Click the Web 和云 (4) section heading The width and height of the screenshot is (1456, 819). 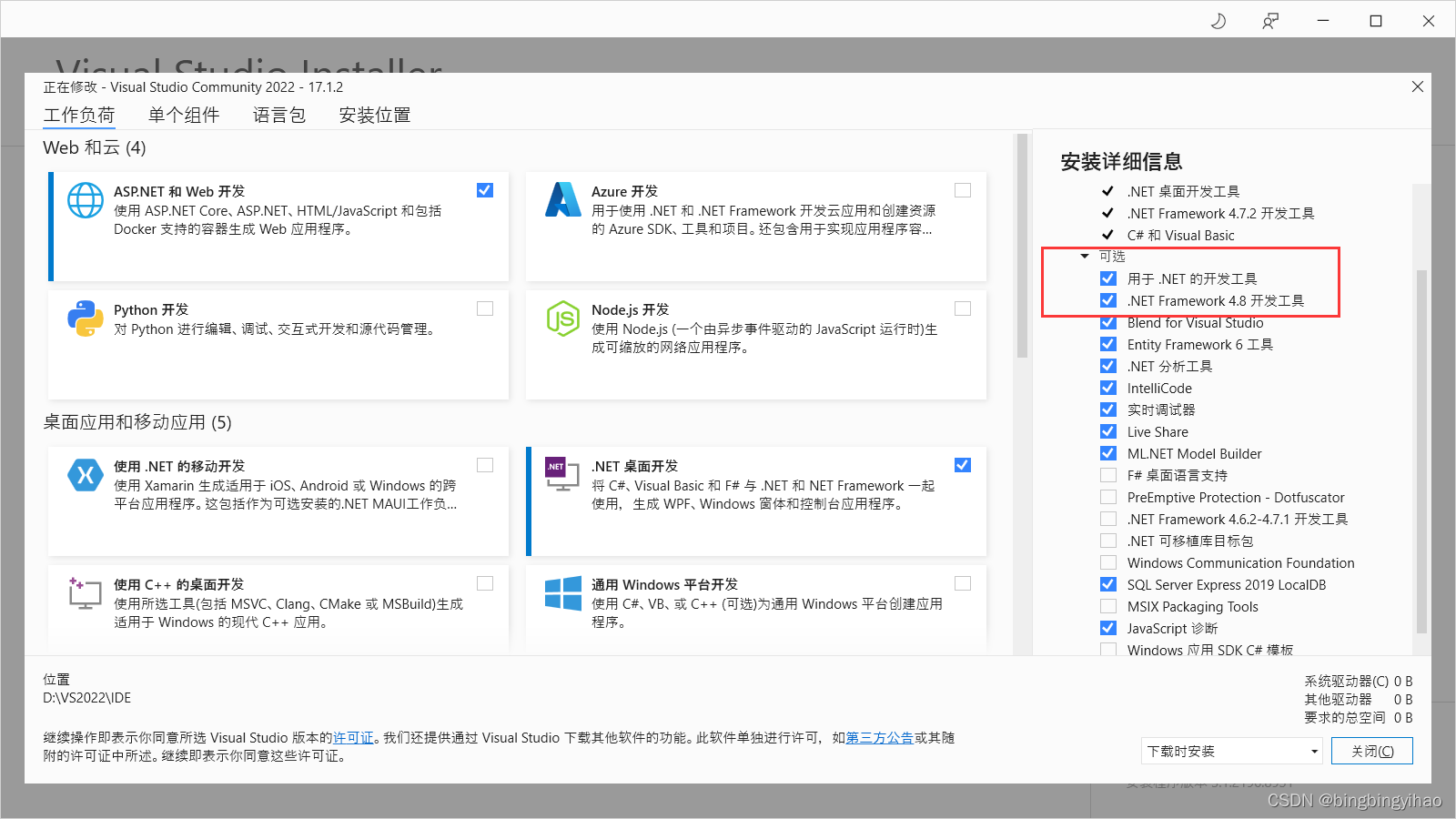click(95, 147)
